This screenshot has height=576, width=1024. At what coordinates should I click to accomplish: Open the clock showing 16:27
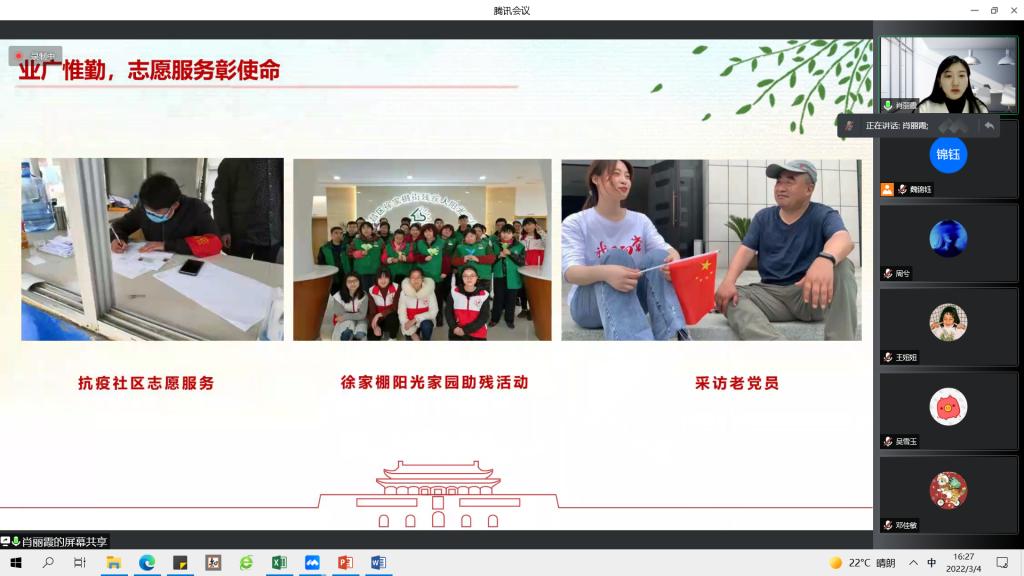[963, 562]
